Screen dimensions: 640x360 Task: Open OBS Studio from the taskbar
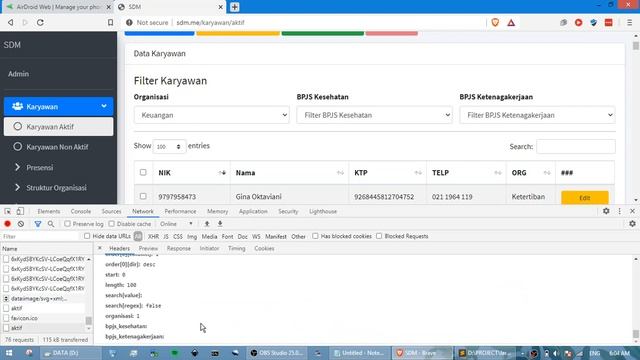276,353
